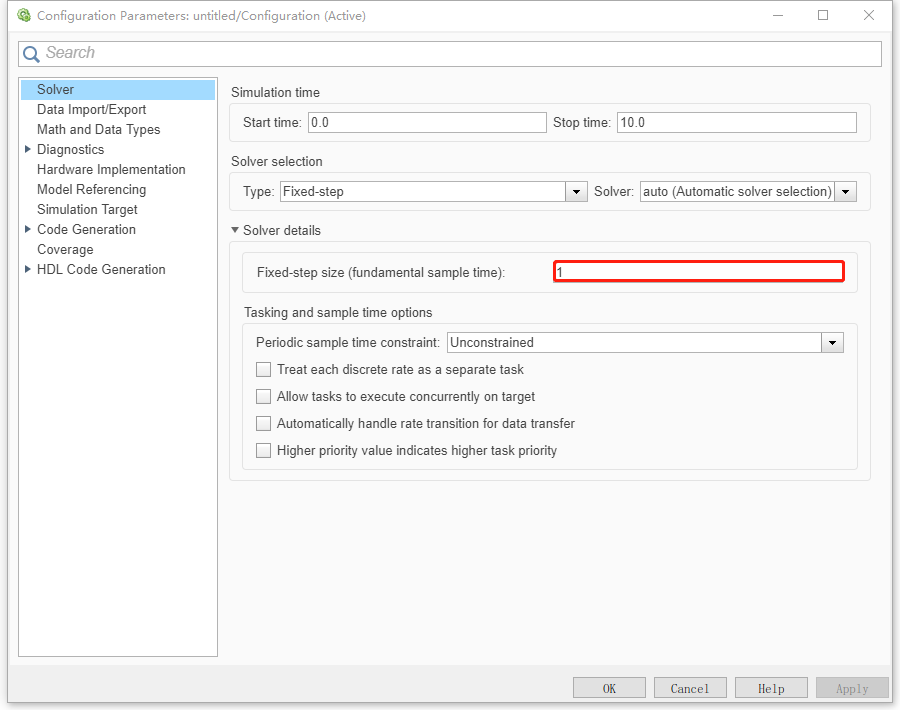The width and height of the screenshot is (900, 710).
Task: Click the OK button
Action: pyautogui.click(x=609, y=688)
